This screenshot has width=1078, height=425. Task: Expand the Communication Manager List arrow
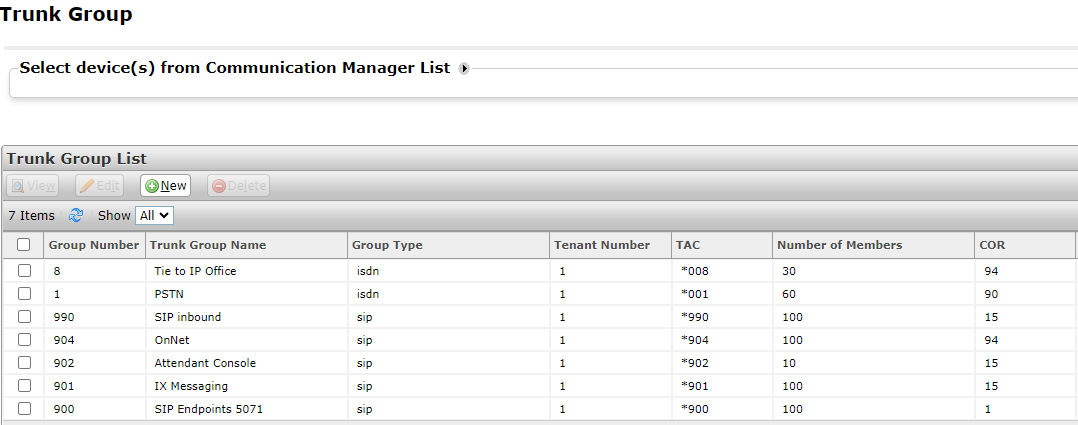(x=464, y=69)
